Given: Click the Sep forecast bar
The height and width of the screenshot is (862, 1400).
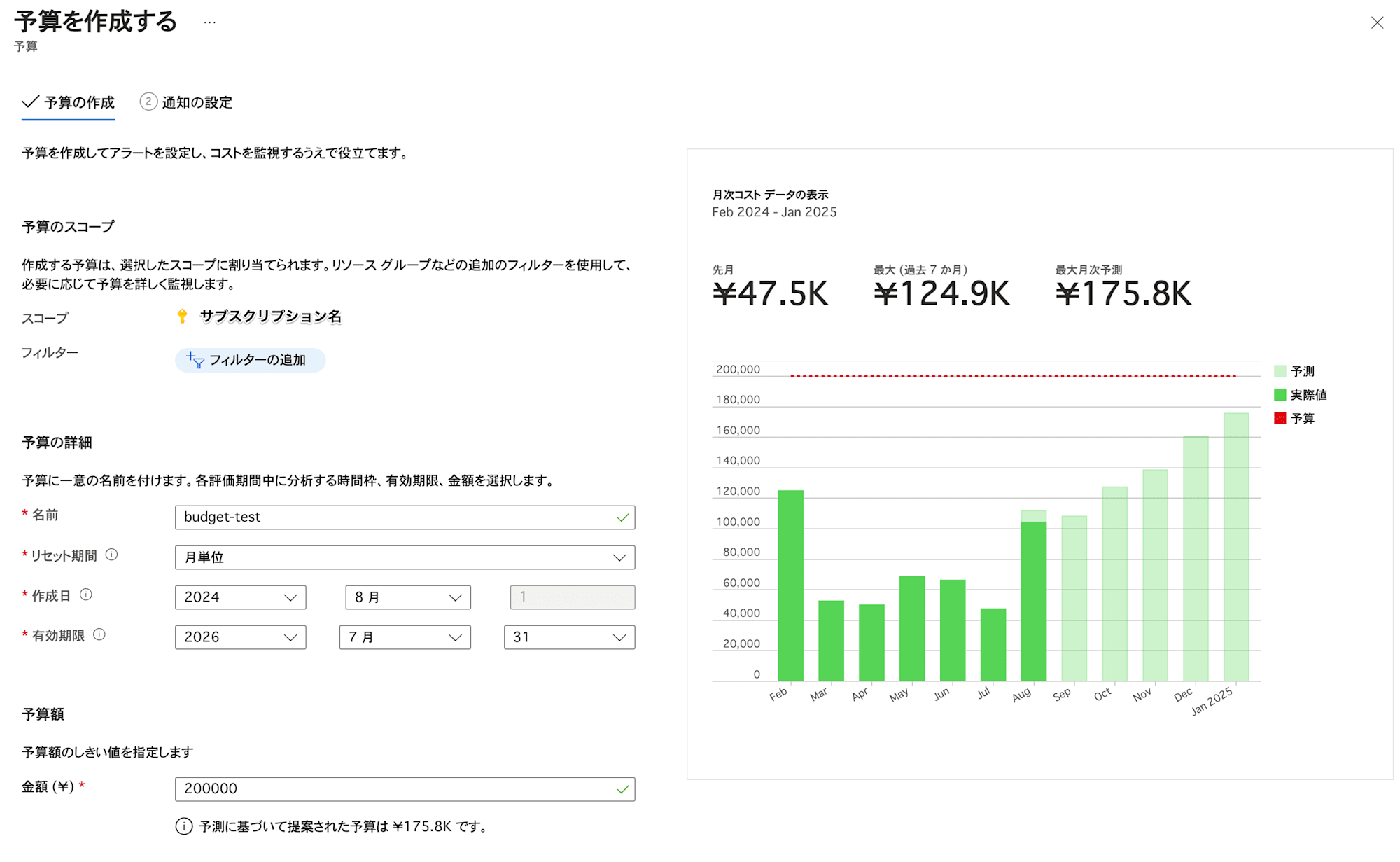Looking at the screenshot, I should pos(1074,599).
